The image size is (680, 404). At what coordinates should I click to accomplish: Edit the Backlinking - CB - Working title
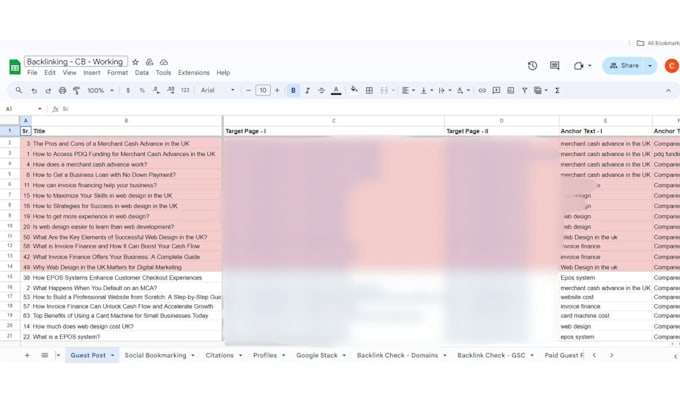(75, 62)
